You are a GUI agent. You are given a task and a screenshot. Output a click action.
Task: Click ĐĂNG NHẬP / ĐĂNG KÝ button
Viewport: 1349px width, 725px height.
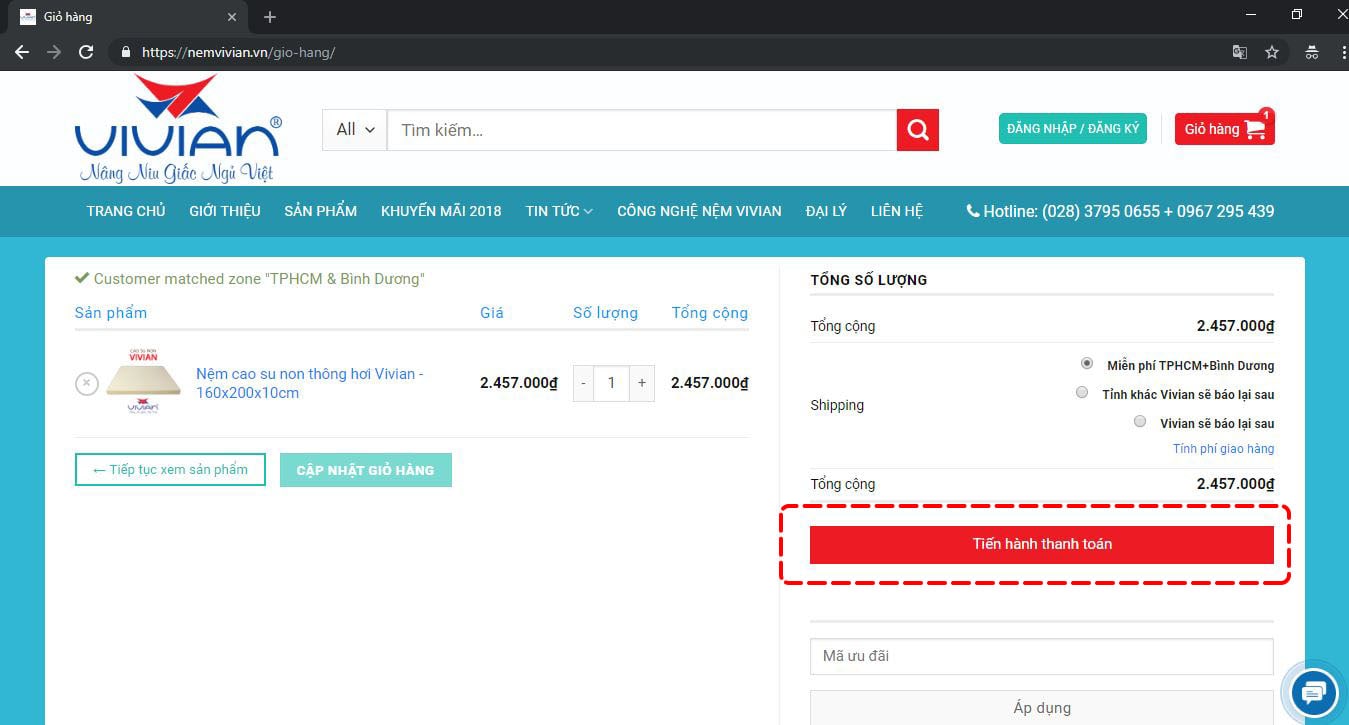pos(1073,129)
